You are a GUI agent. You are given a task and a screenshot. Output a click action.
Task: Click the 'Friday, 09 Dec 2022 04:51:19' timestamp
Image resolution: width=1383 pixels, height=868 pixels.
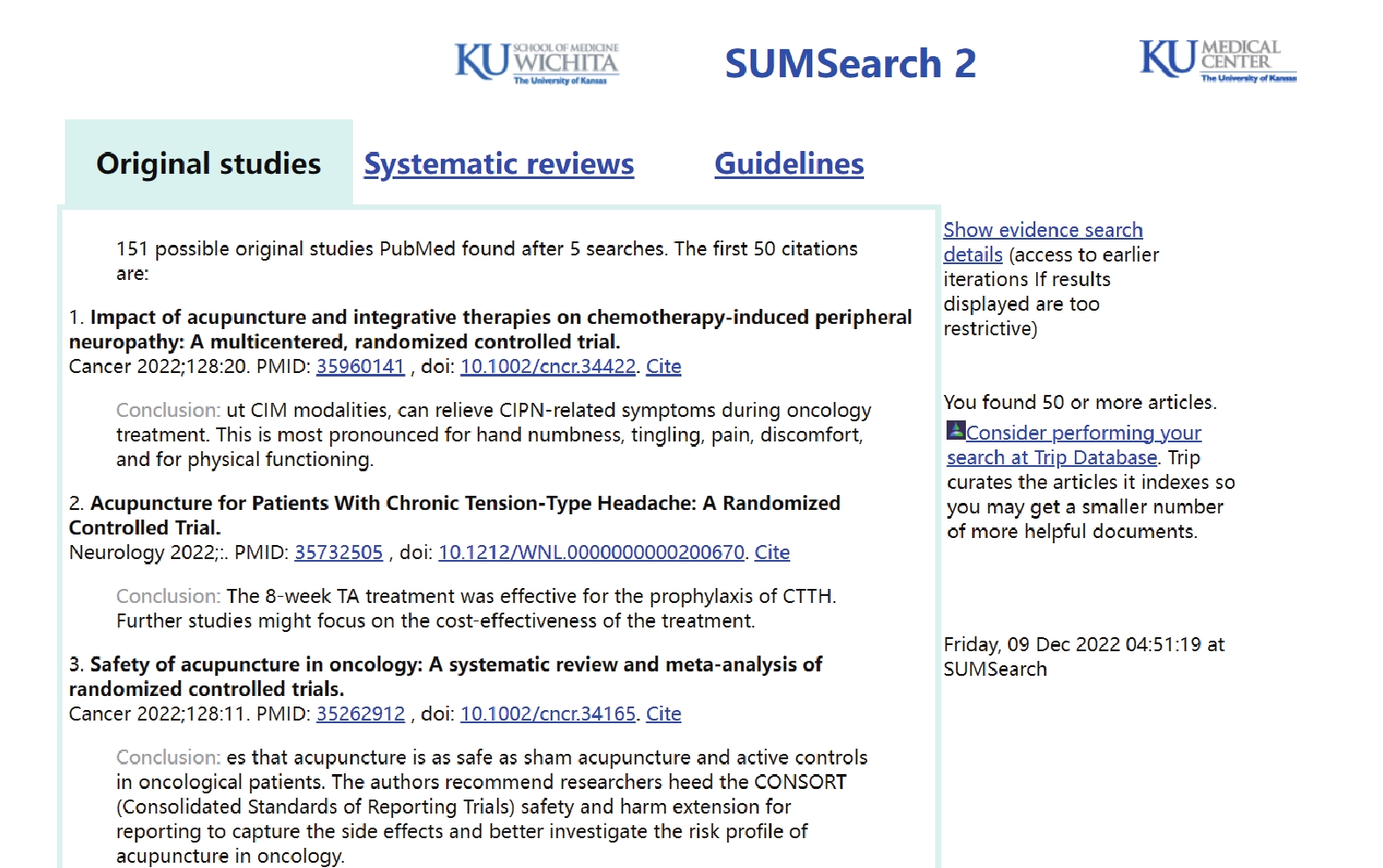(1084, 656)
